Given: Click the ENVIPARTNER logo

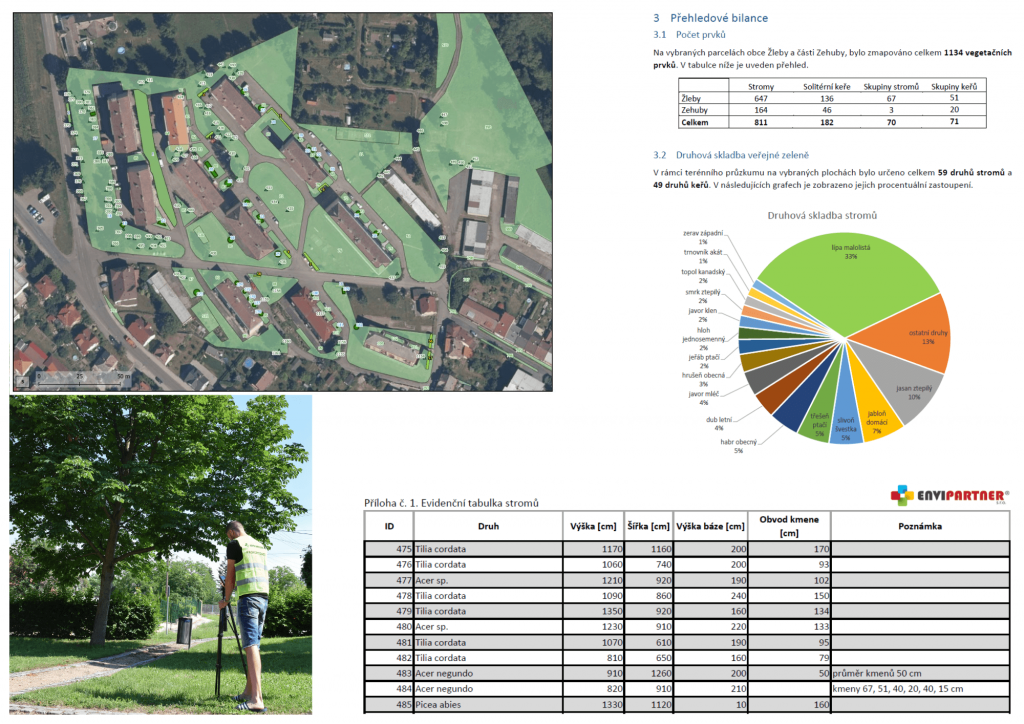Looking at the screenshot, I should 949,495.
